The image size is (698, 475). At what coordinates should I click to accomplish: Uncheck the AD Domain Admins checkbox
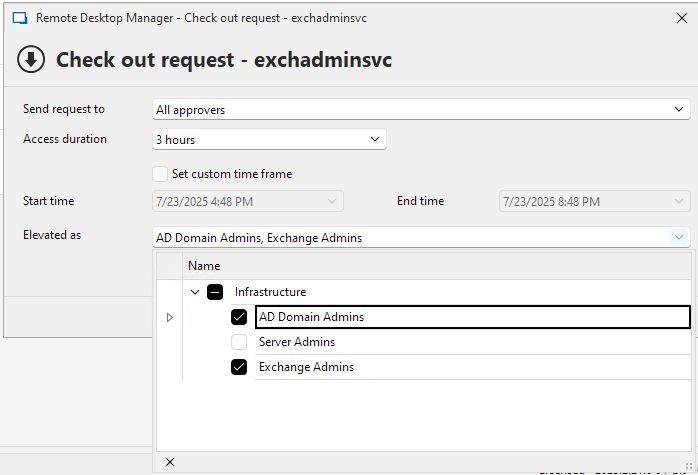click(x=239, y=317)
